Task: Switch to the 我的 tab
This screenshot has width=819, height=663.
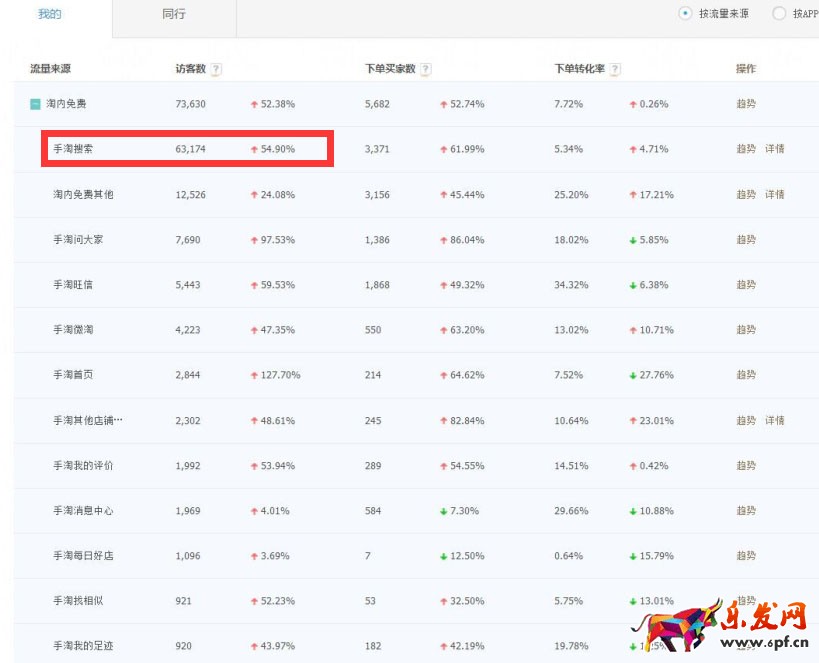Action: 50,14
